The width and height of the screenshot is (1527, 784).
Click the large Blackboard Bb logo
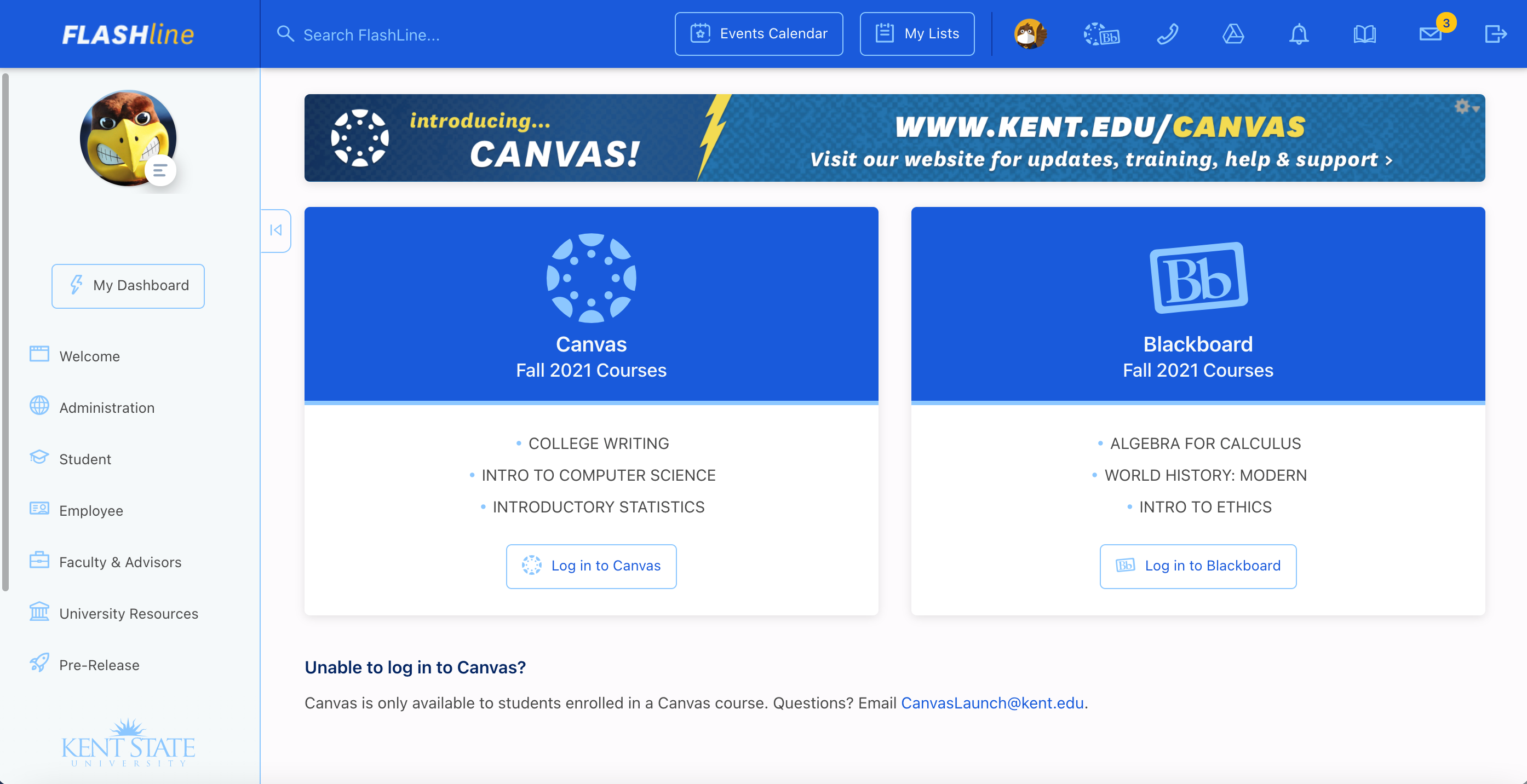1198,278
